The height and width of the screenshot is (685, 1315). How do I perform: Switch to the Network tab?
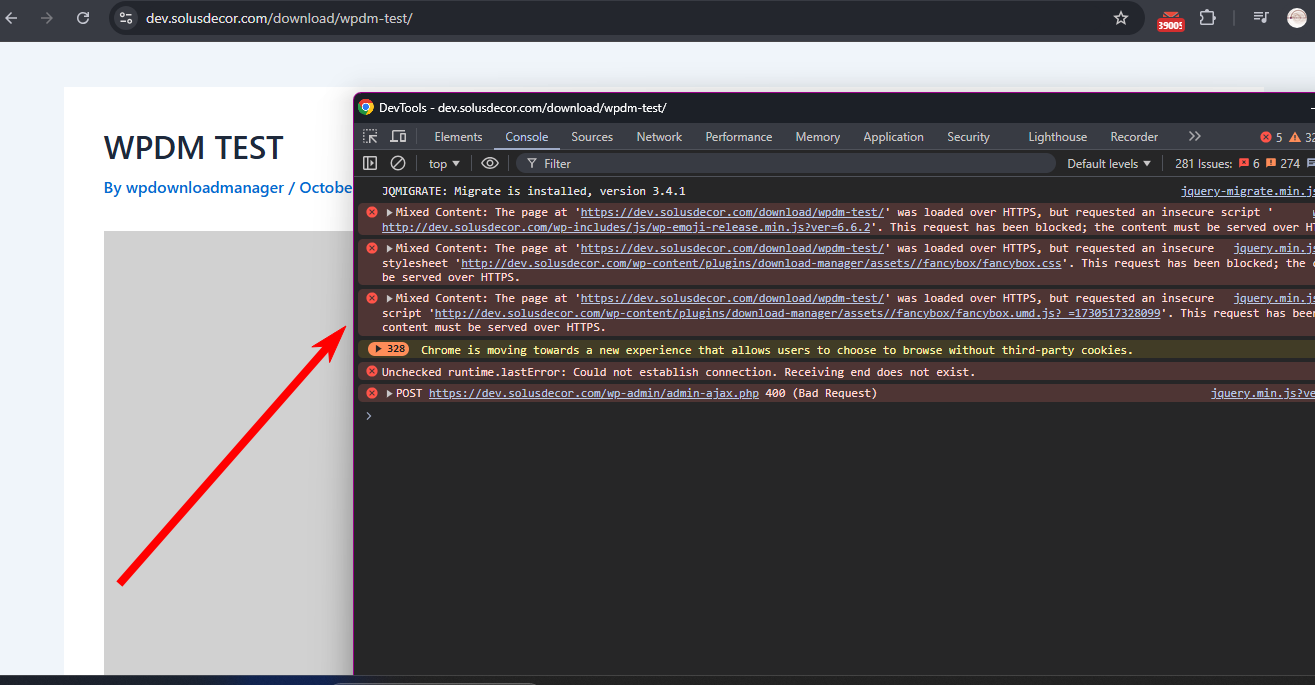[659, 137]
